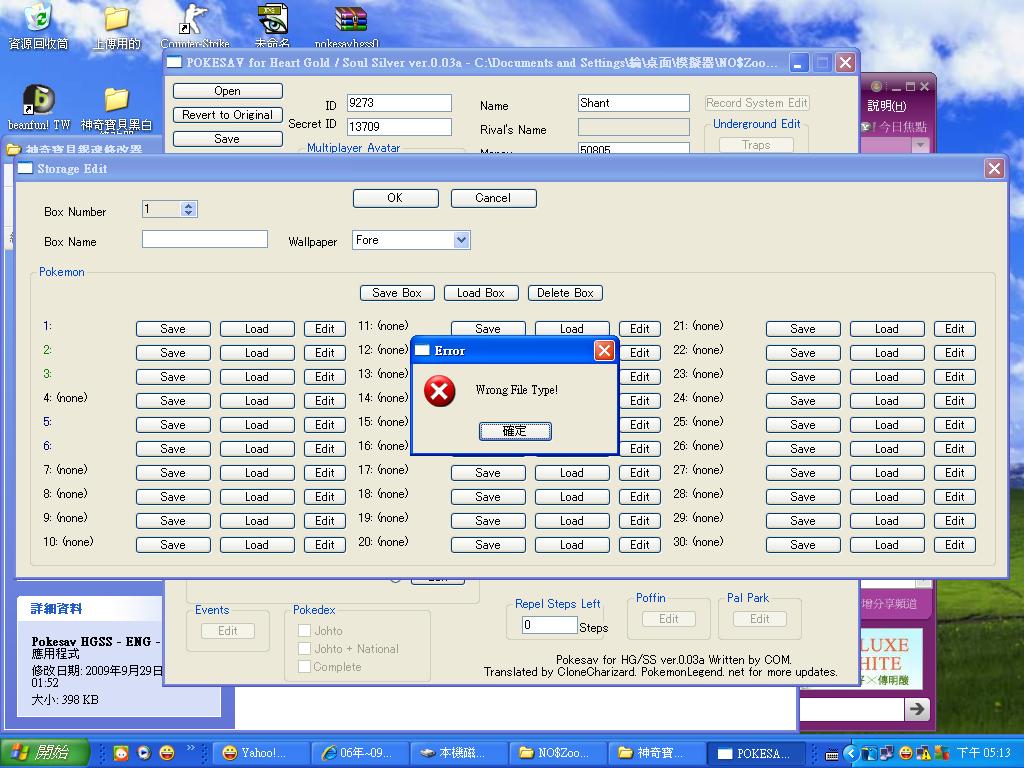Click the first orange quick launch icon

[121, 753]
